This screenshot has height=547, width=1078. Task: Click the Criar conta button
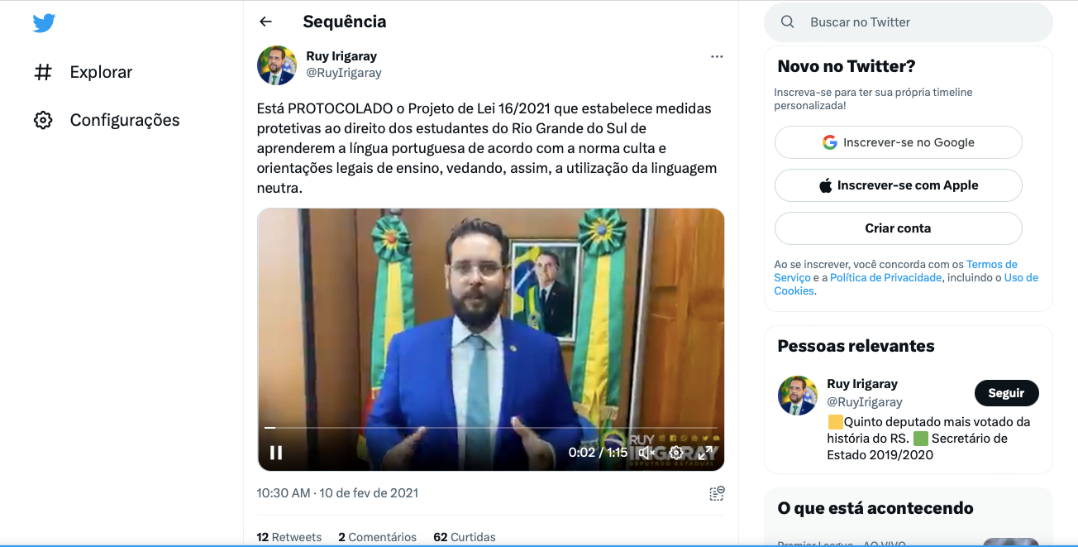coord(898,228)
